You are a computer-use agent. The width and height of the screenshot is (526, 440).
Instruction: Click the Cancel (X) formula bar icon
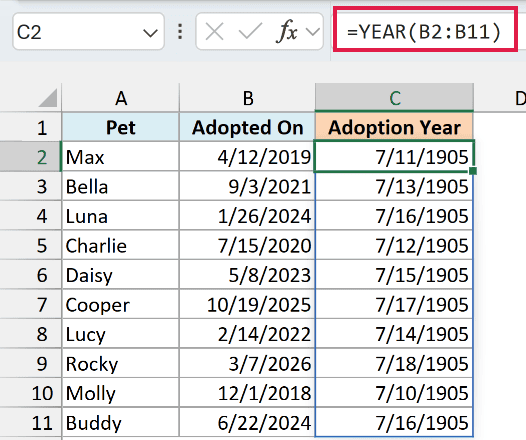coord(215,32)
